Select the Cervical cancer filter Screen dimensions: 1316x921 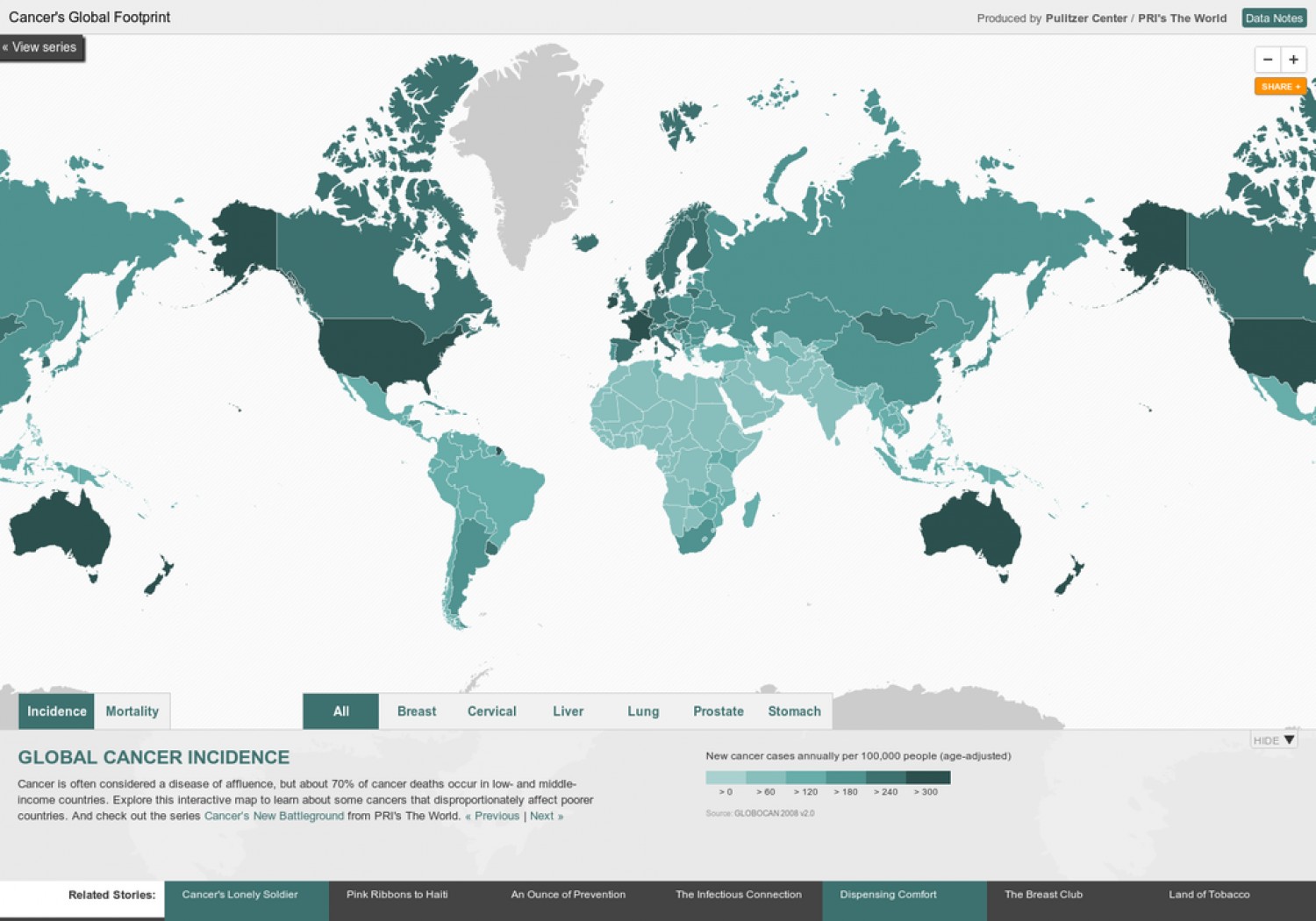click(492, 711)
